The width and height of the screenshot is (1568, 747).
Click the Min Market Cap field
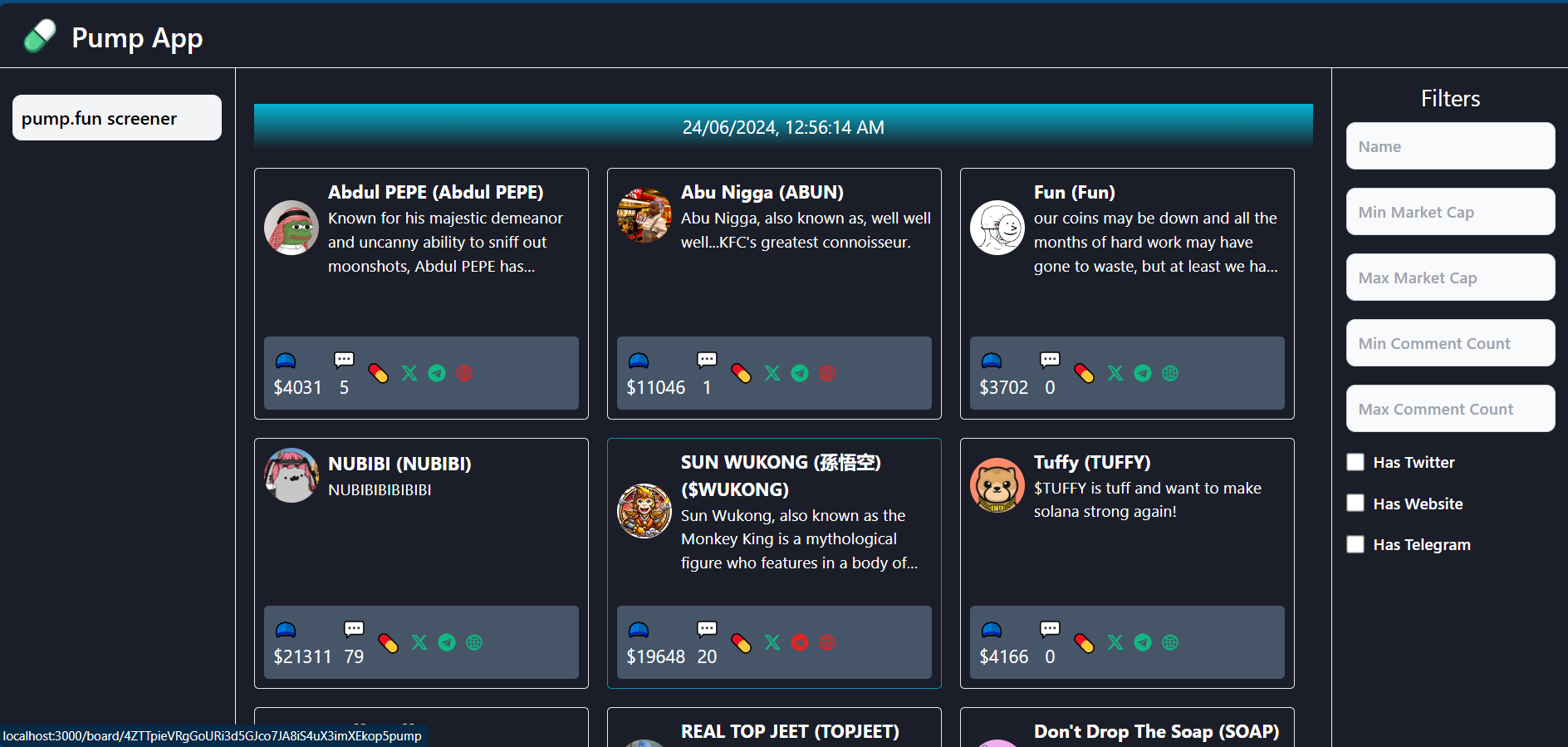click(x=1450, y=212)
